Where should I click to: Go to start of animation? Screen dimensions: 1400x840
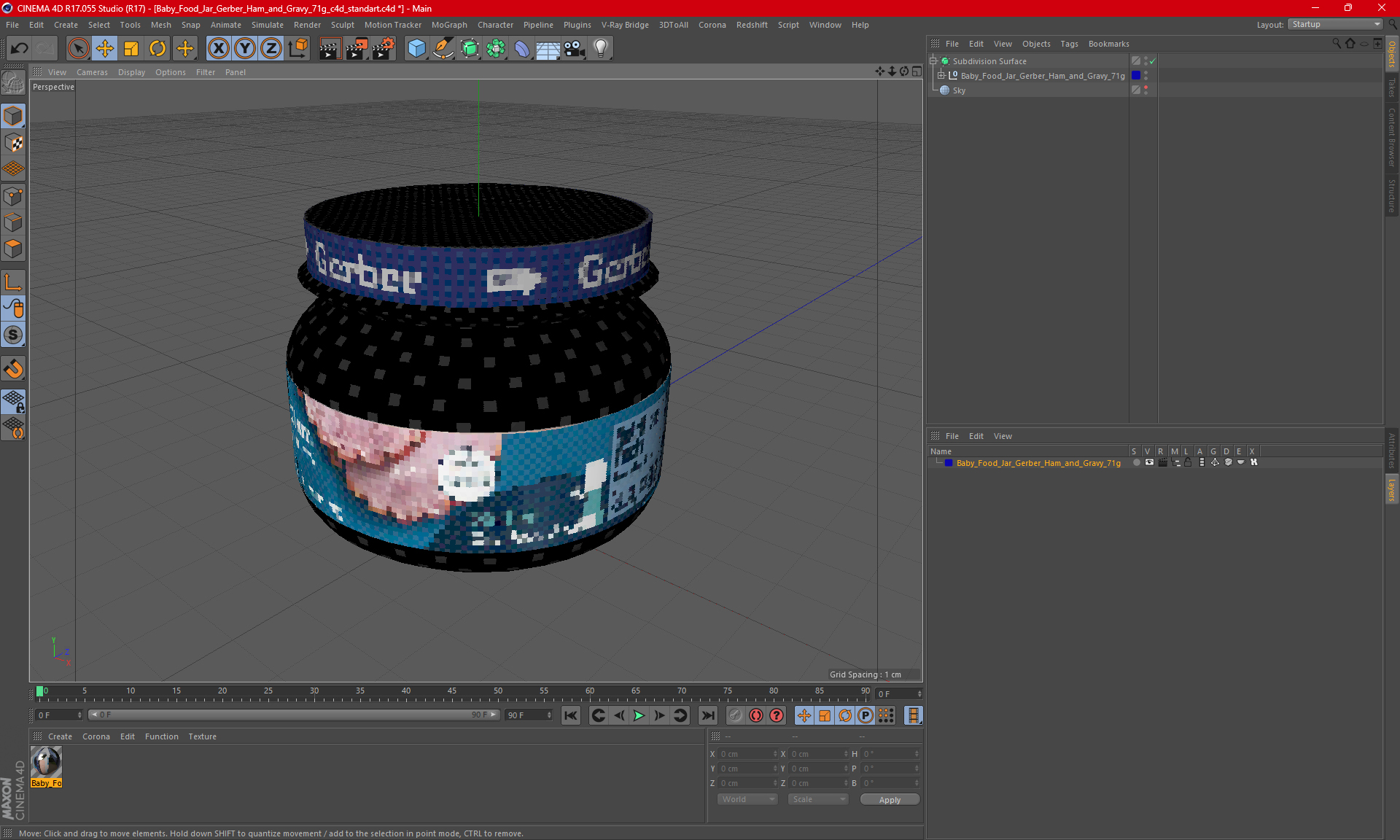tap(571, 715)
